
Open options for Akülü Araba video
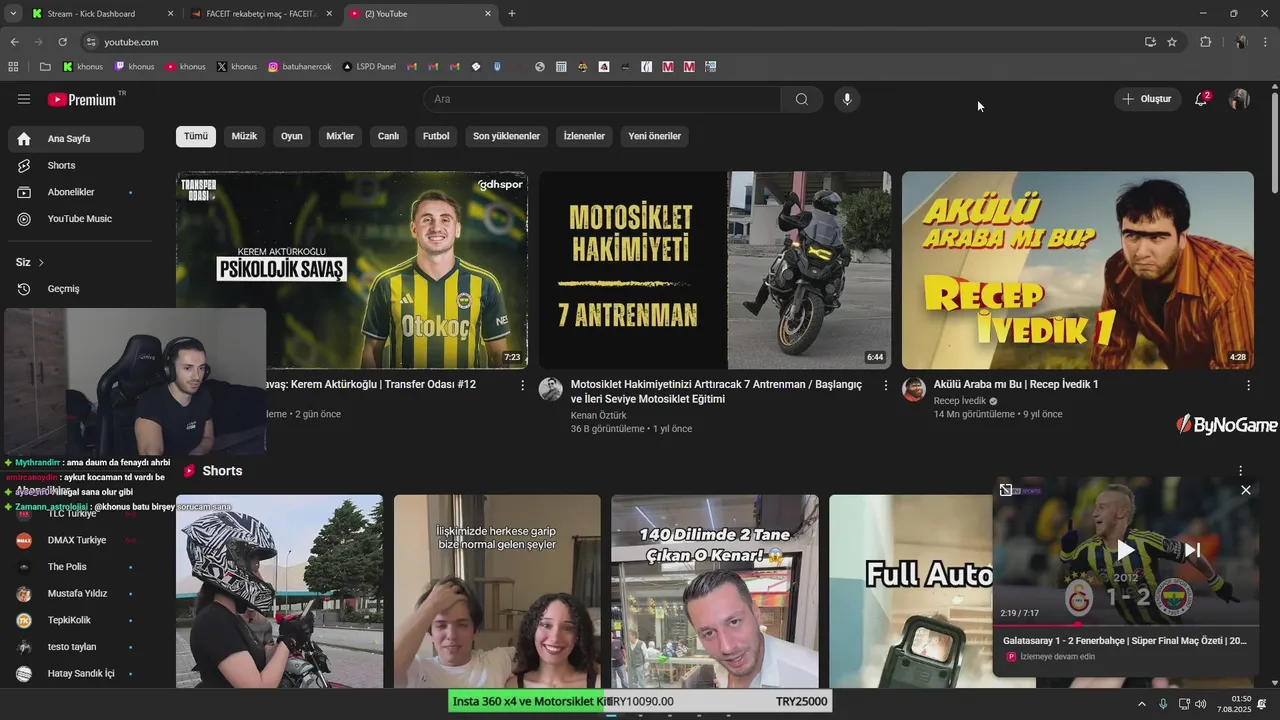click(1248, 385)
